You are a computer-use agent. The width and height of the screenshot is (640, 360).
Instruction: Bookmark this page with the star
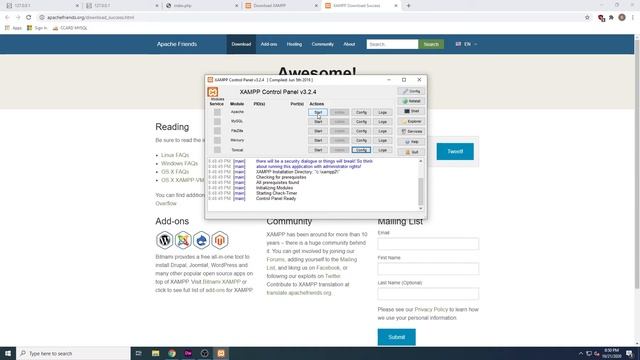pyautogui.click(x=587, y=18)
